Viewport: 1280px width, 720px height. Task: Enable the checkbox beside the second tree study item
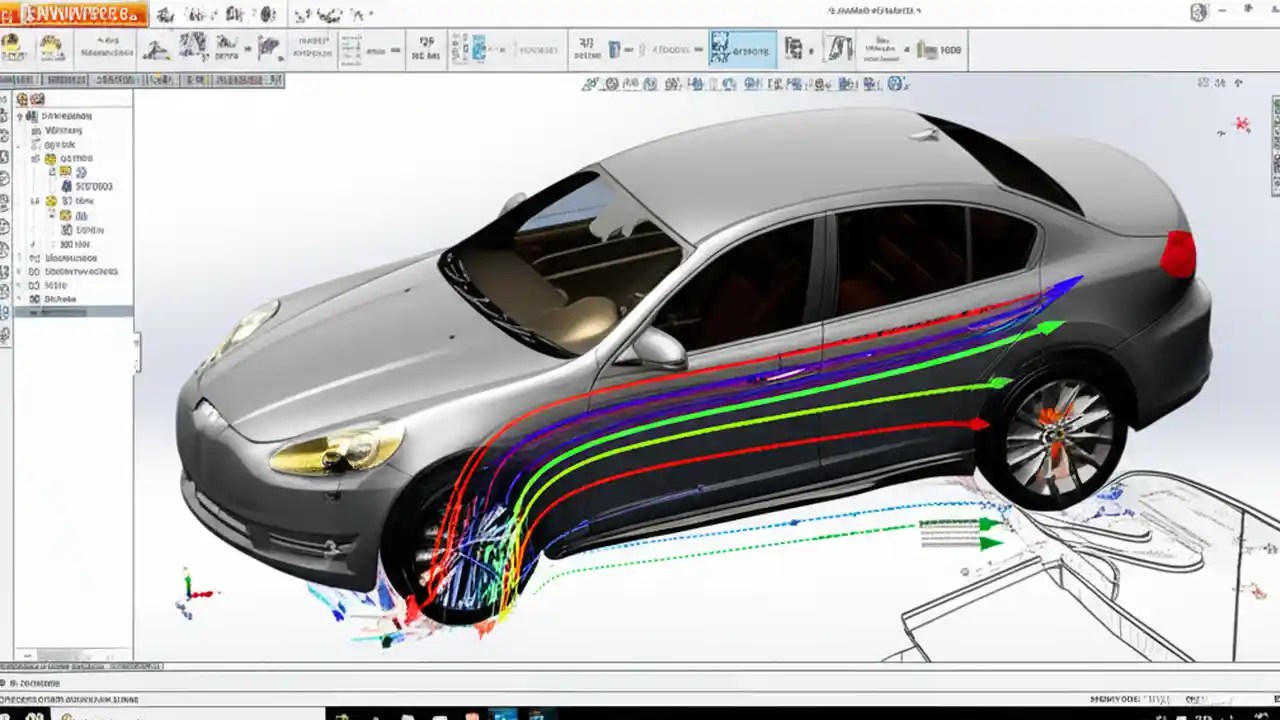point(34,129)
